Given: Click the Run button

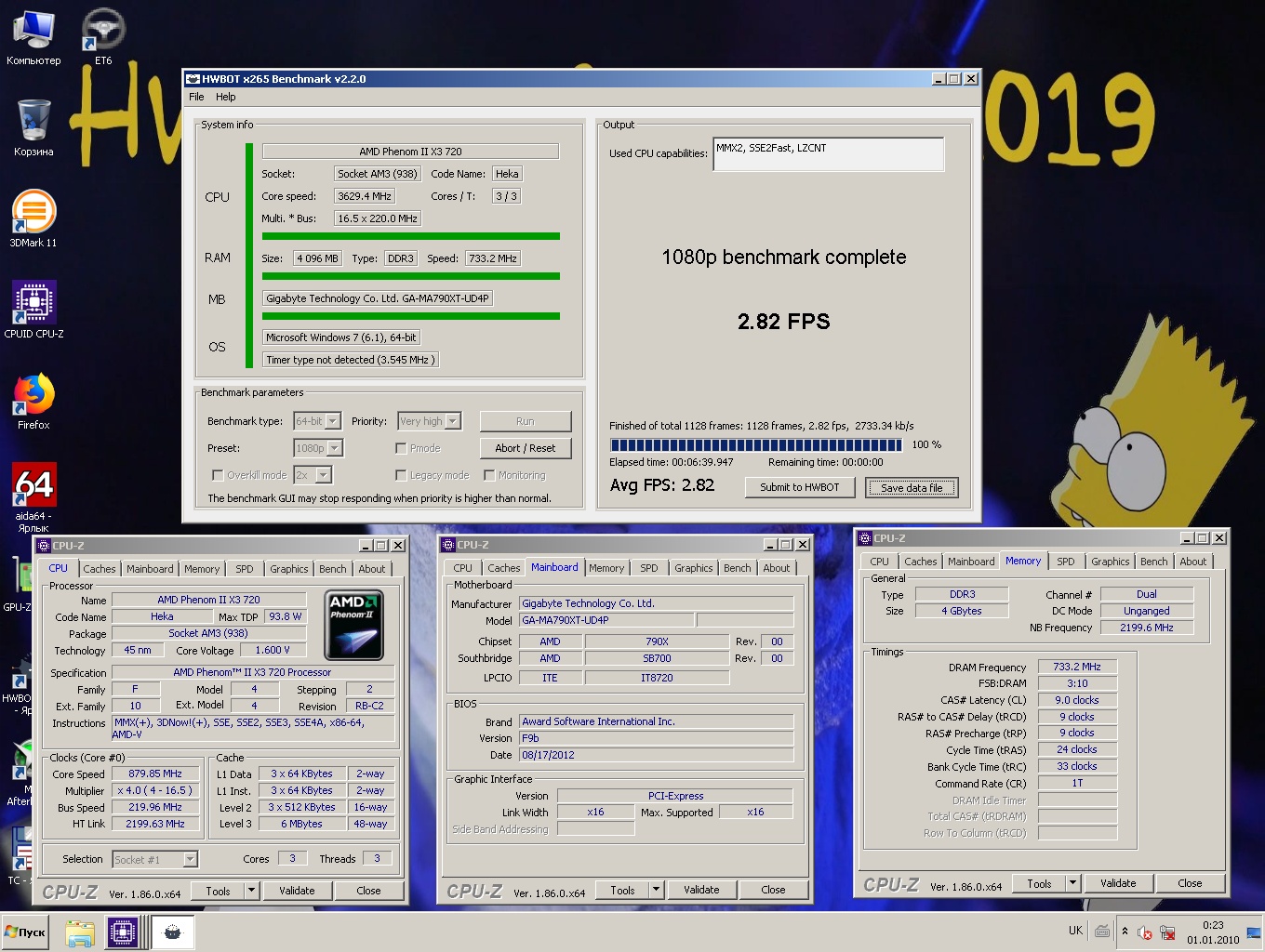Looking at the screenshot, I should coord(526,421).
